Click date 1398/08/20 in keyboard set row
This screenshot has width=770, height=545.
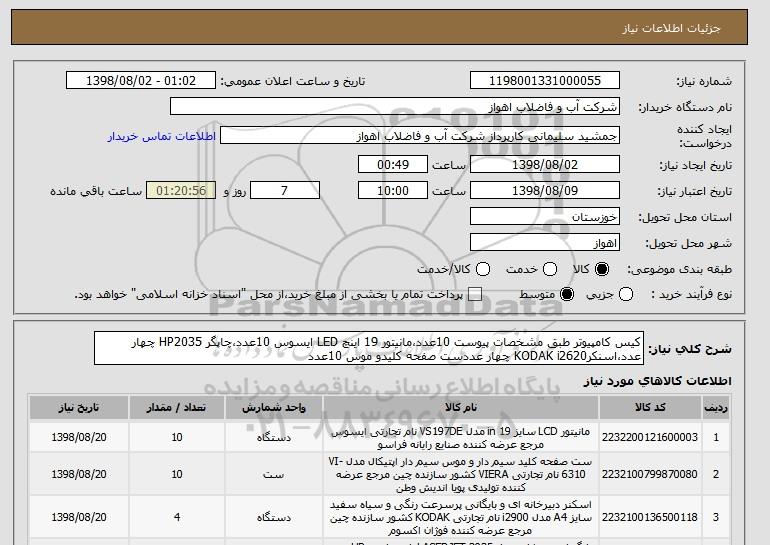pos(79,474)
